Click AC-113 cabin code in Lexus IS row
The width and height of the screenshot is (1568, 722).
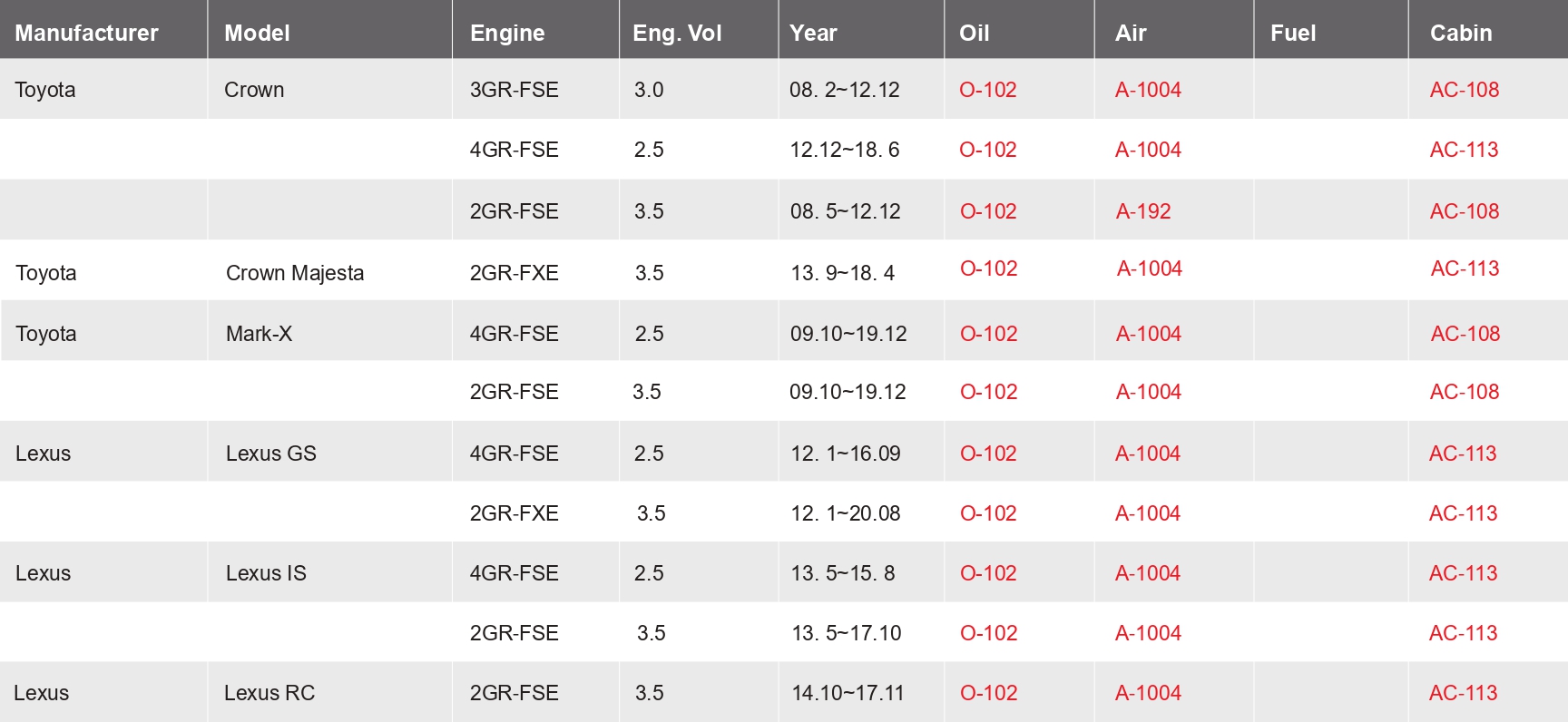(x=1464, y=573)
